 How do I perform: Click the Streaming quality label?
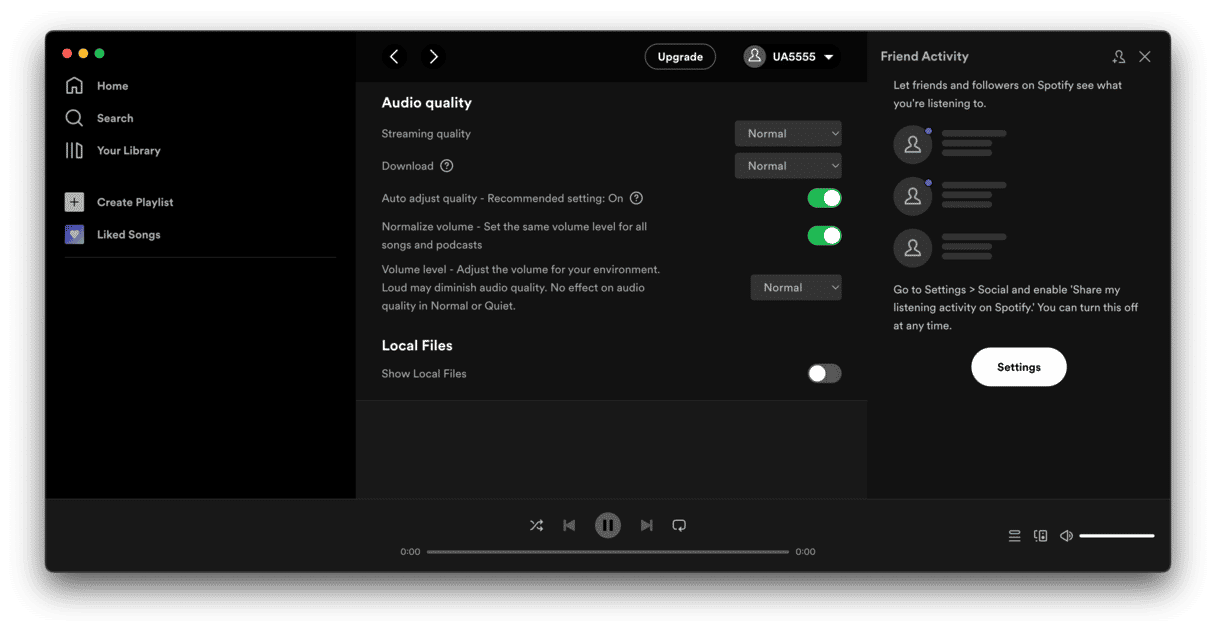(426, 134)
